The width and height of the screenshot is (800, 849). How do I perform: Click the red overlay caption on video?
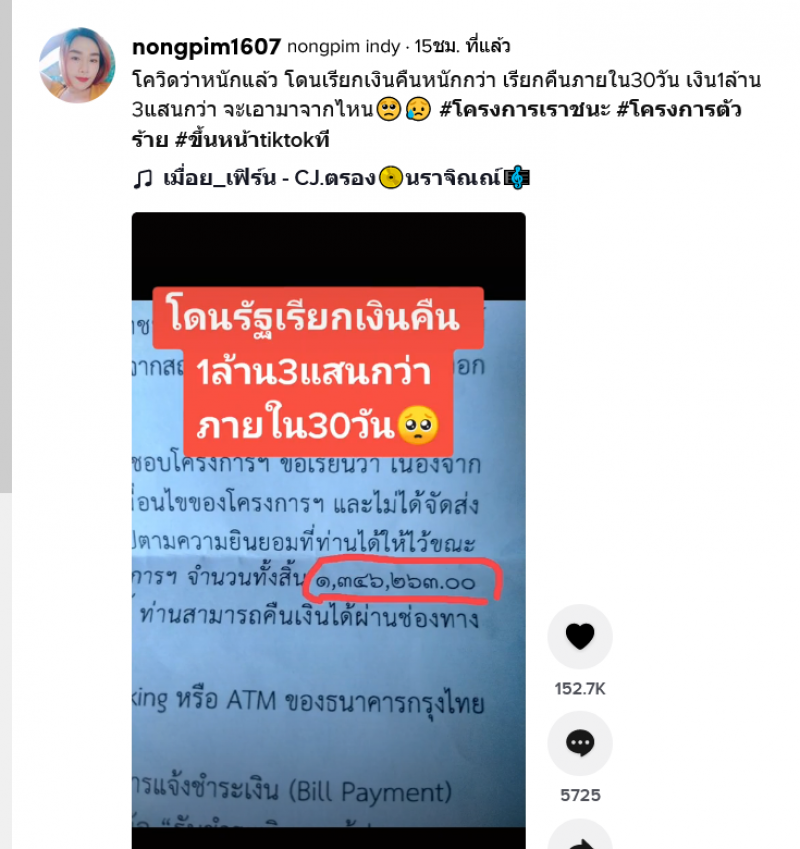pyautogui.click(x=318, y=372)
